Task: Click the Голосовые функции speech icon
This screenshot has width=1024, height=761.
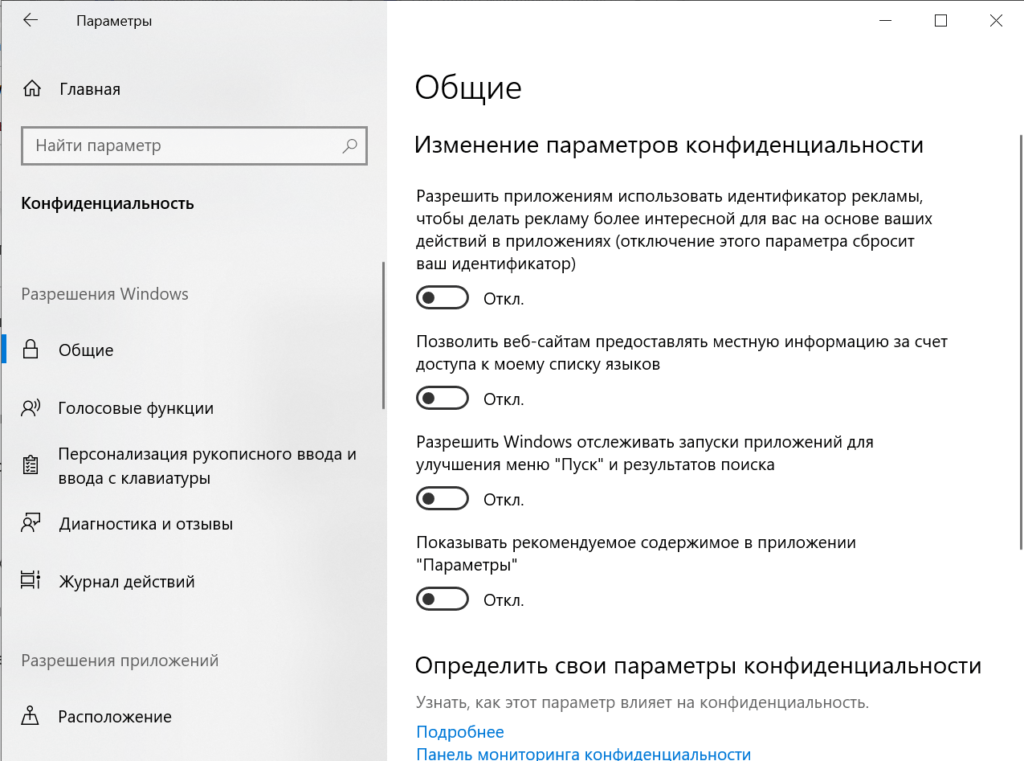Action: click(x=31, y=408)
